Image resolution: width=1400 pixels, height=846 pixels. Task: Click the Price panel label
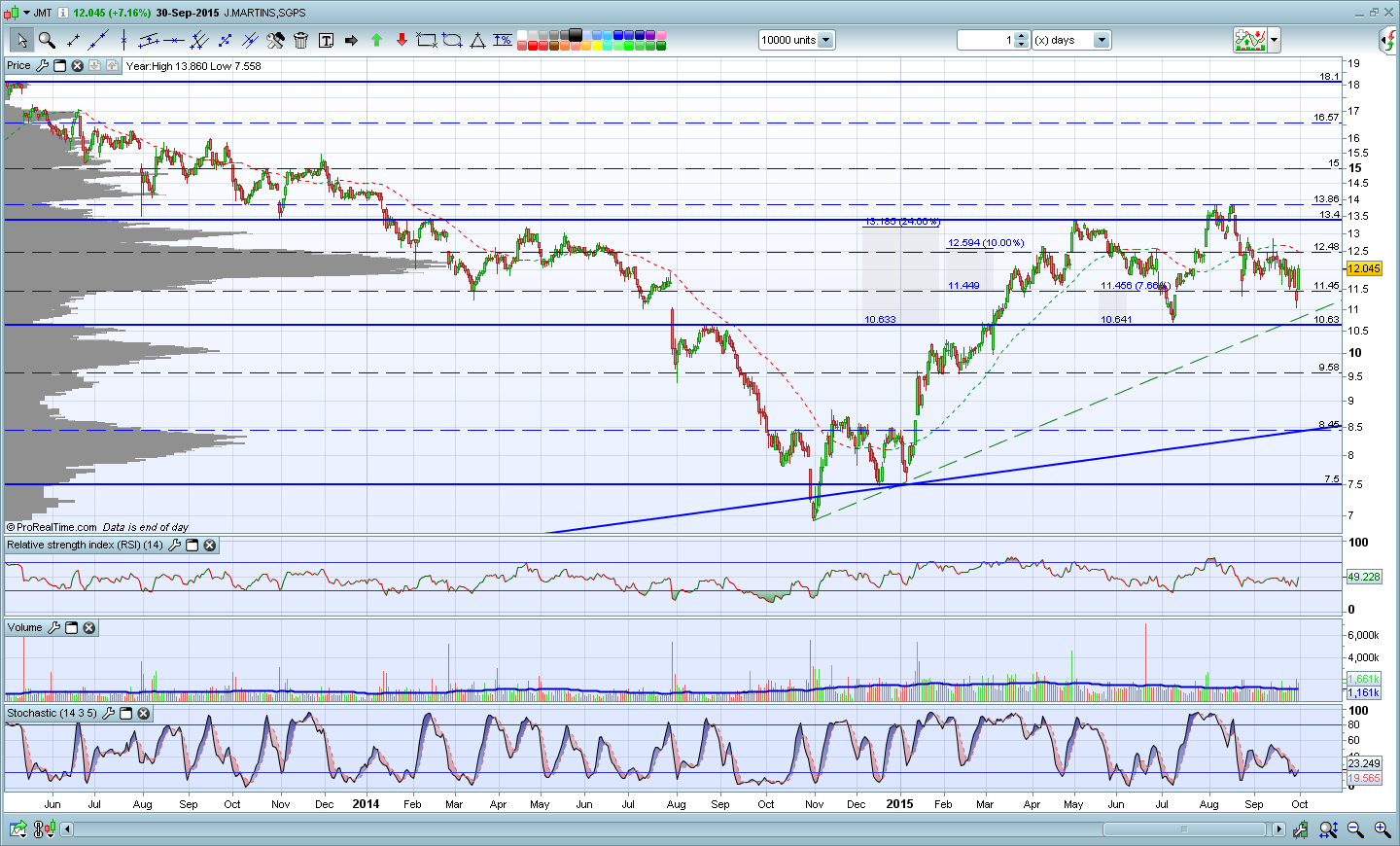coord(18,66)
